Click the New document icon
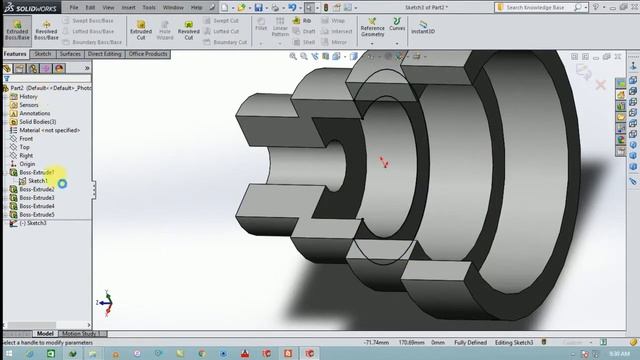This screenshot has height=360, width=640. [224, 7]
